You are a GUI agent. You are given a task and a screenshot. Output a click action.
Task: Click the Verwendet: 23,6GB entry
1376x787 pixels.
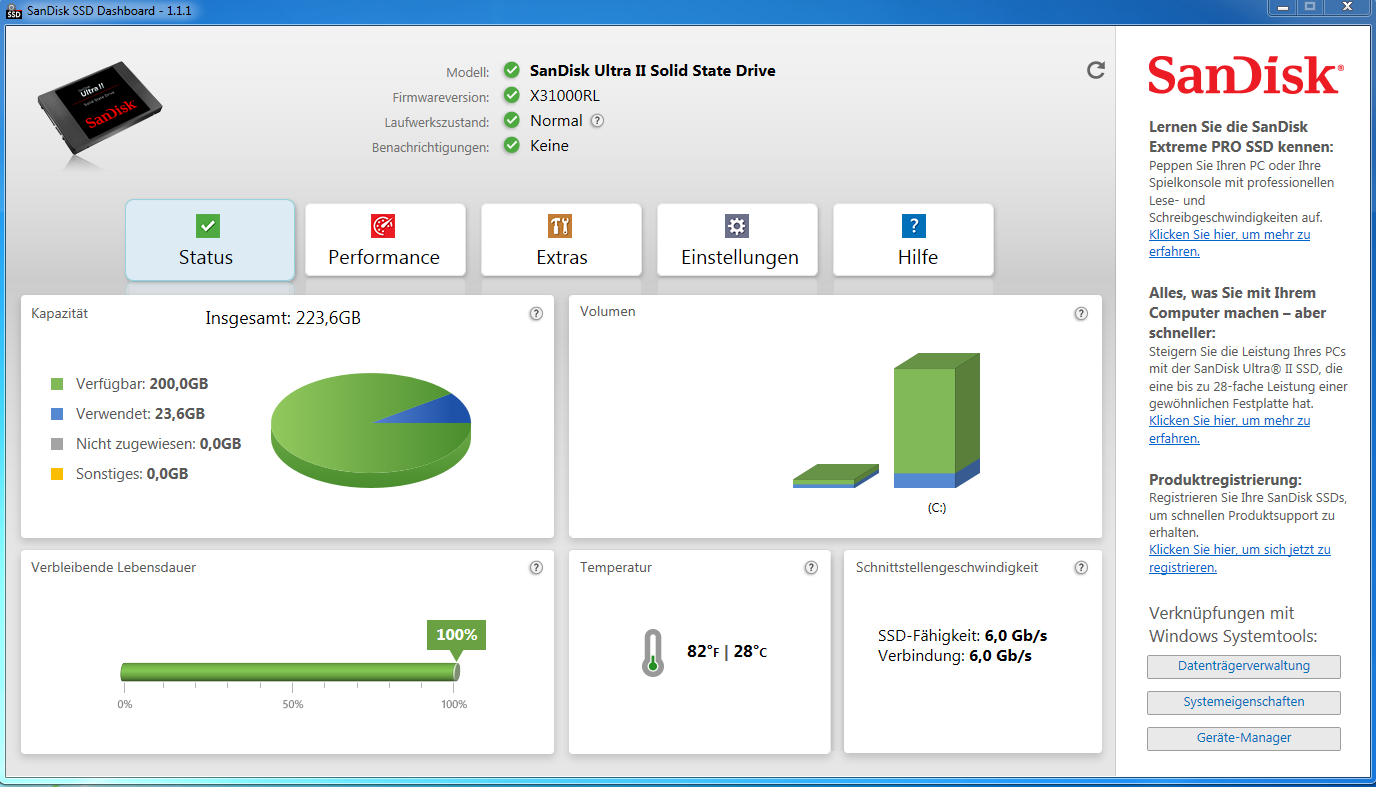pos(140,414)
